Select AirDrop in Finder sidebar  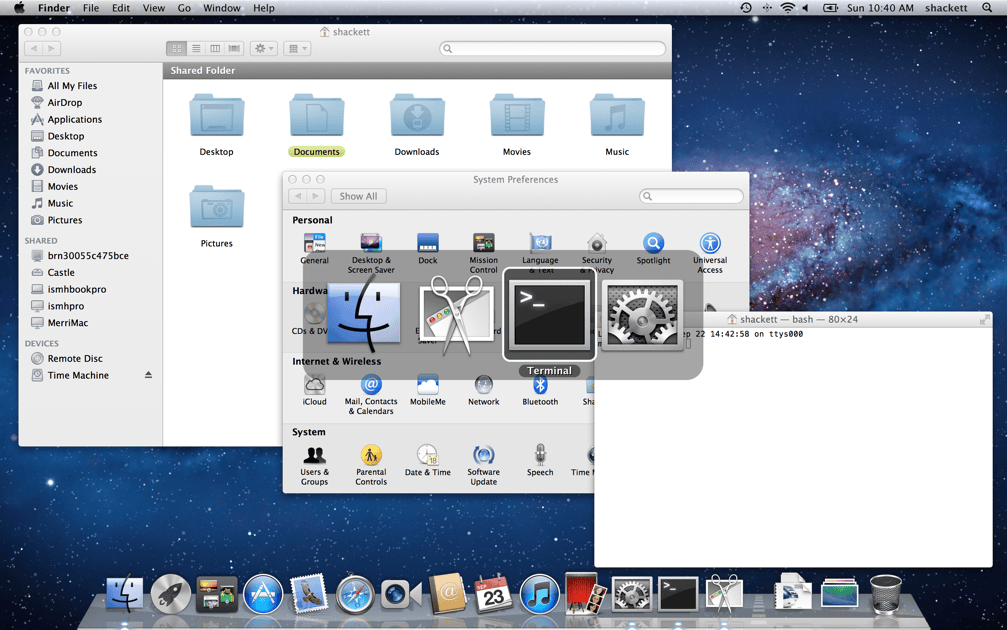tap(64, 102)
